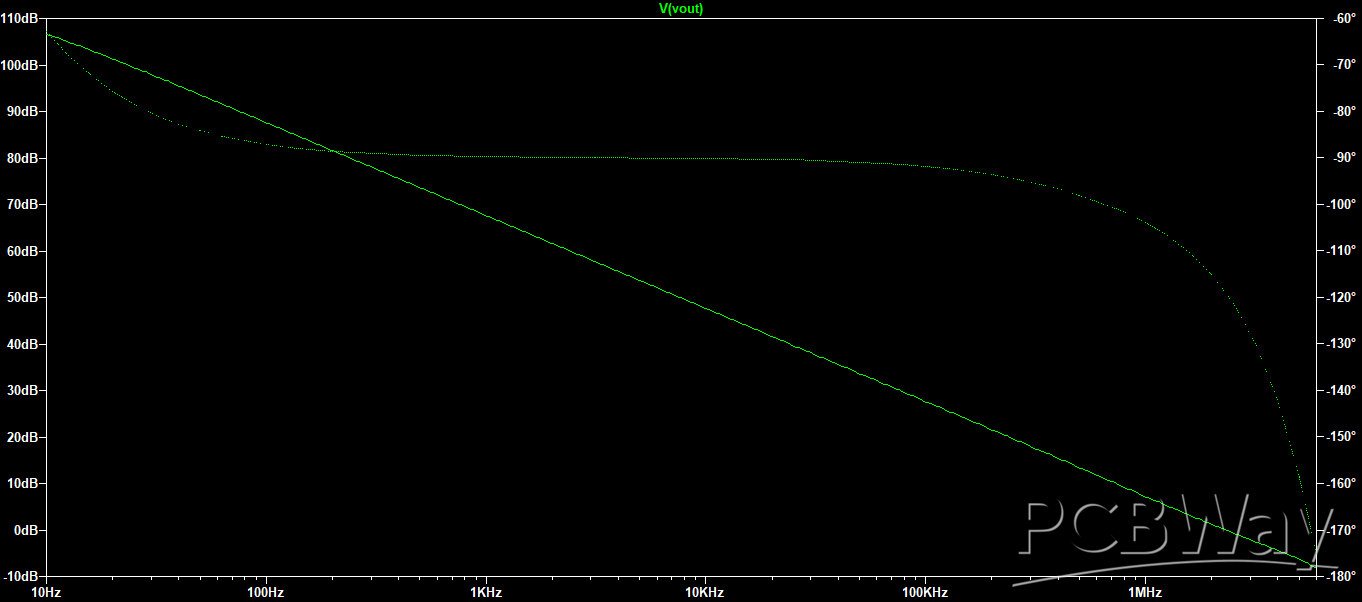The height and width of the screenshot is (602, 1362).
Task: Click the V(vout) trace label
Action: 681,8
